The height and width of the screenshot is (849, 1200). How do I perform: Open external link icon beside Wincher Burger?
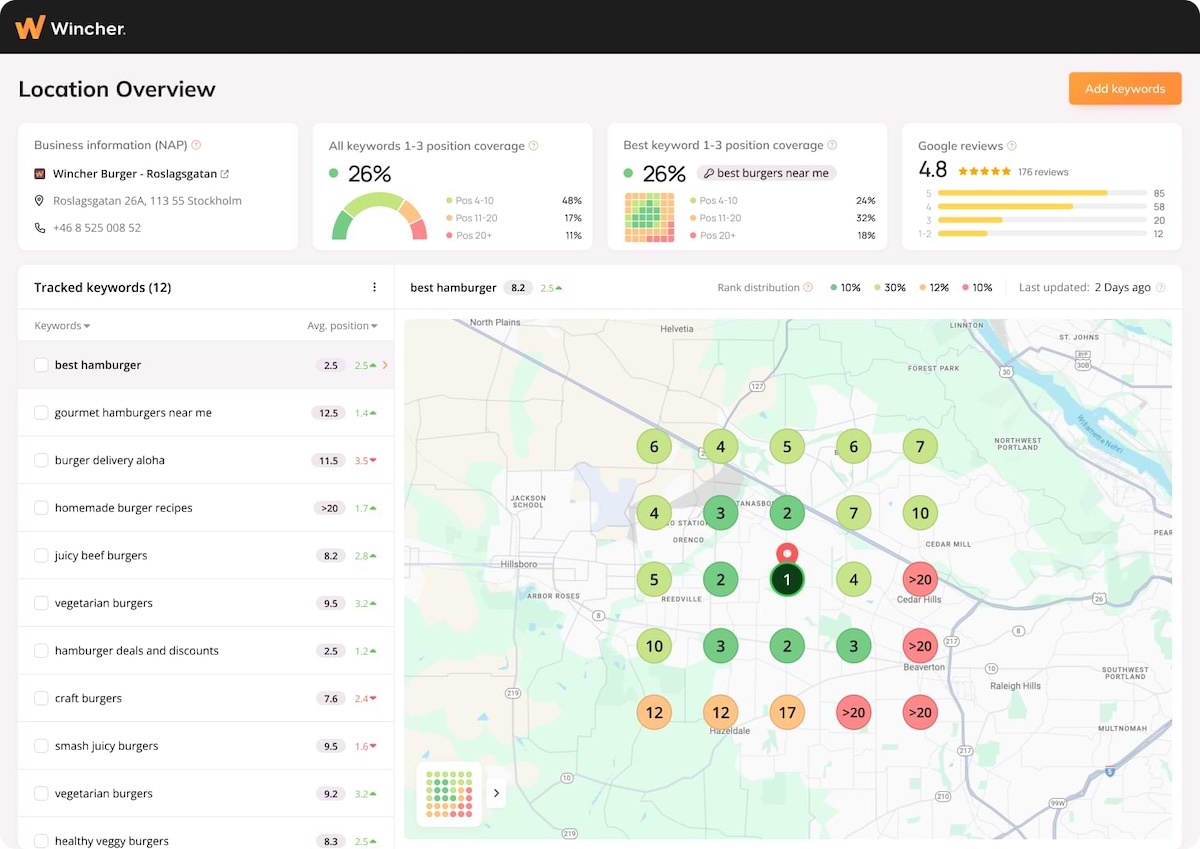tap(225, 174)
